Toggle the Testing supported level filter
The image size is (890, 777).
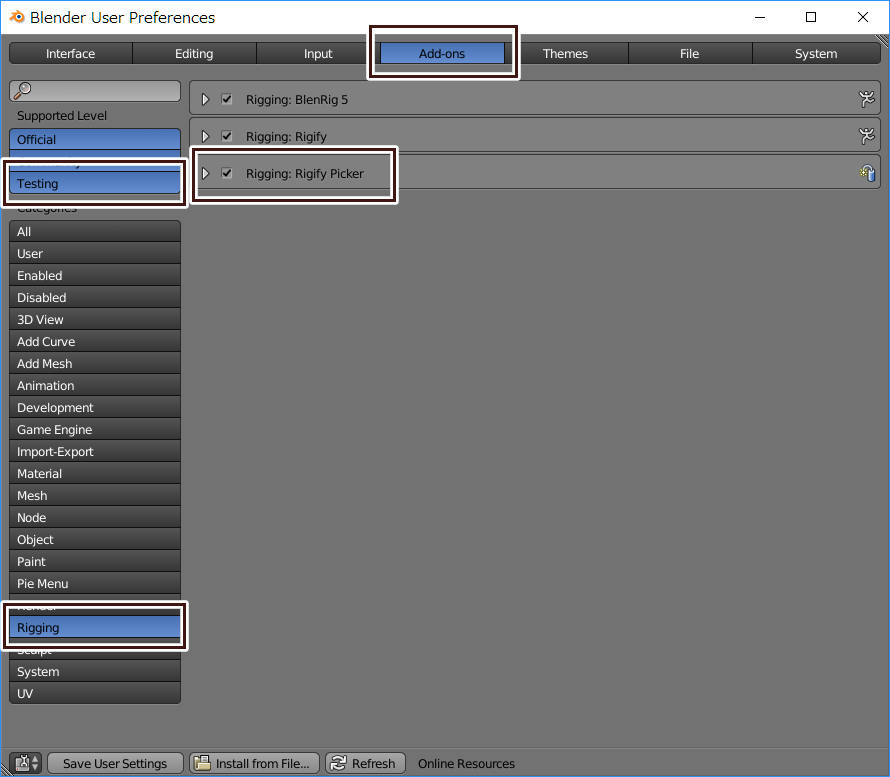coord(95,183)
